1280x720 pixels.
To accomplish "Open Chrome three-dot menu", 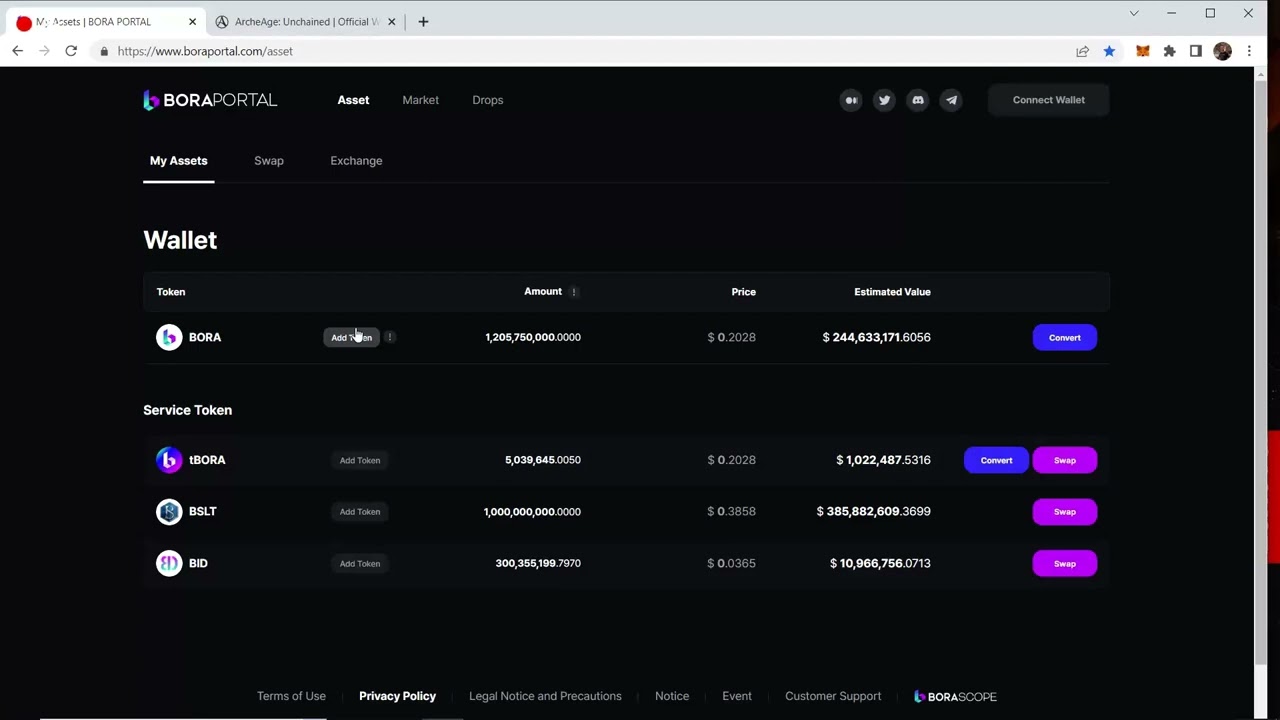I will click(x=1249, y=51).
